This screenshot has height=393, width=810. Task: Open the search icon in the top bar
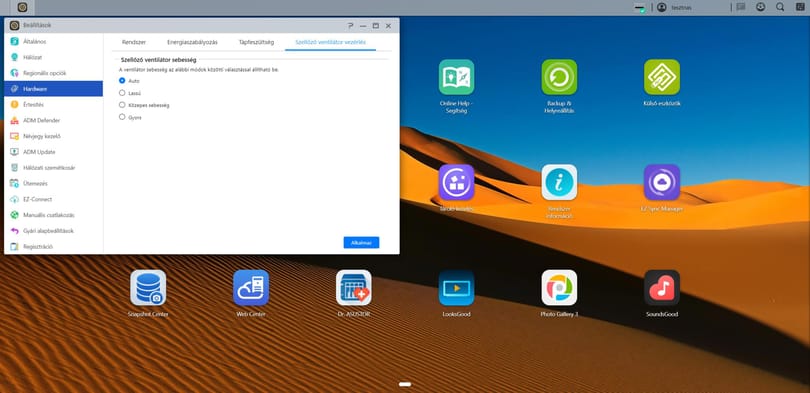coord(780,7)
